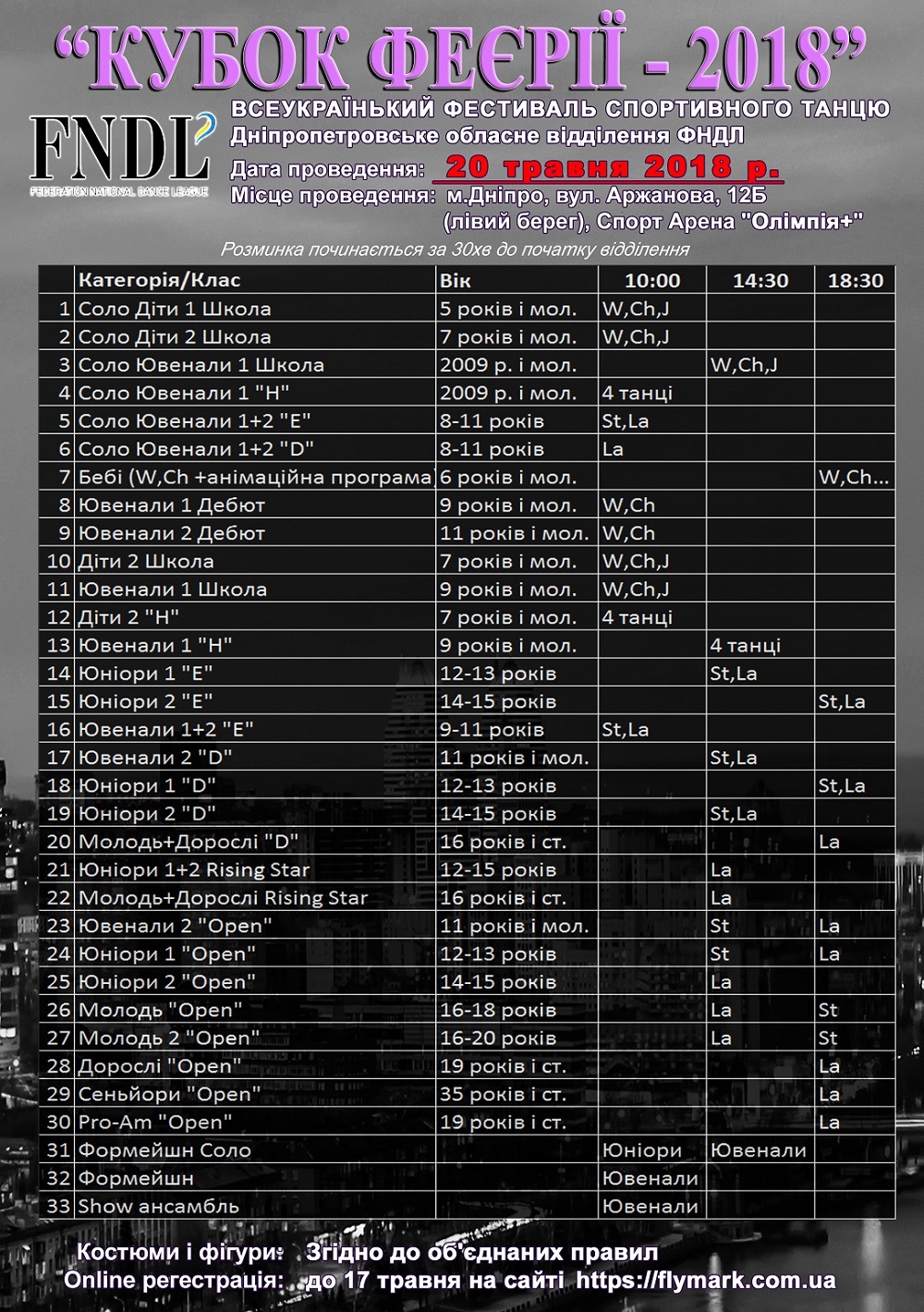Click the Молодь+Дорослі "D" category

coord(189,842)
